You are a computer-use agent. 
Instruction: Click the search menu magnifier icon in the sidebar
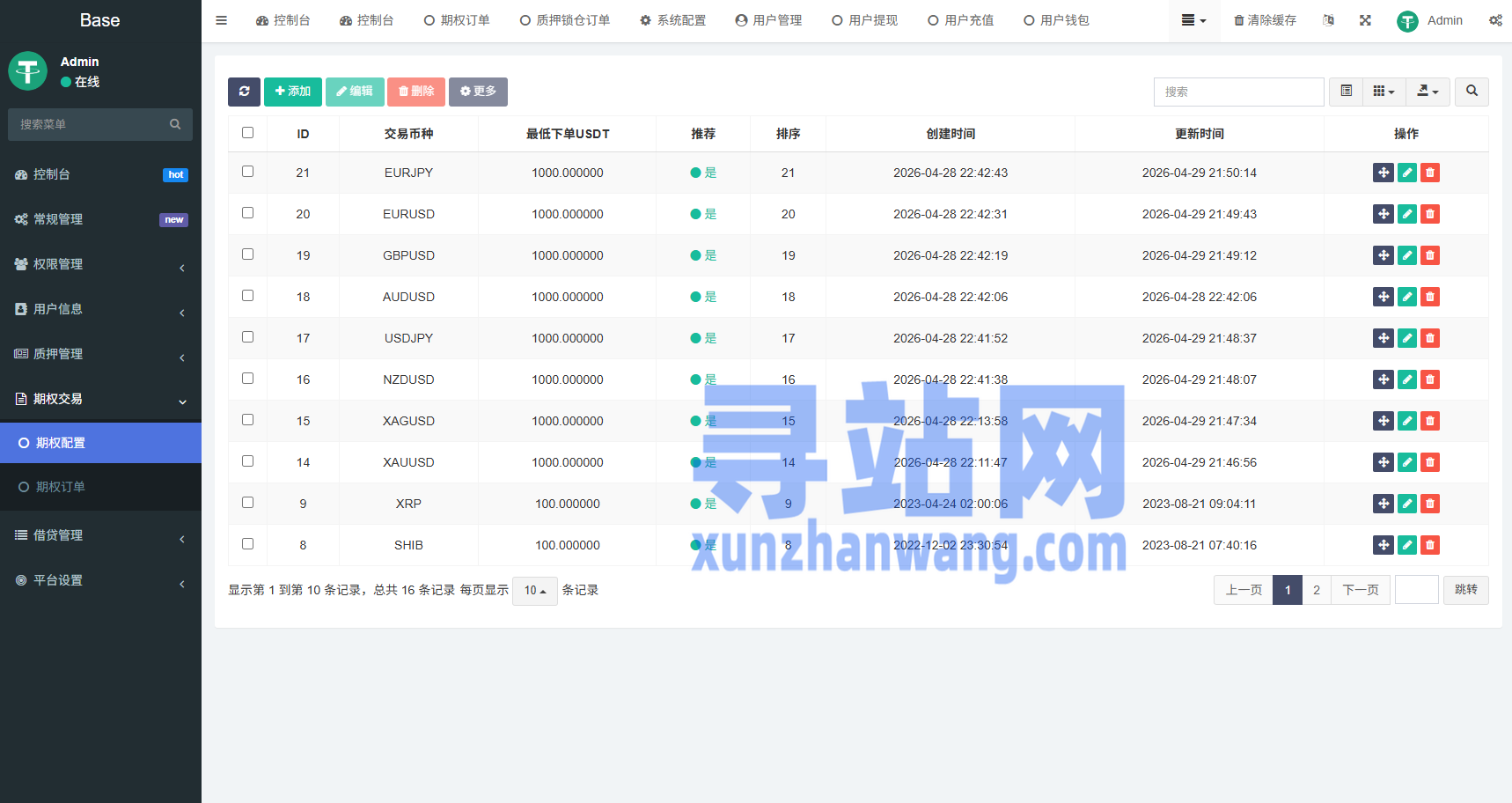point(175,124)
